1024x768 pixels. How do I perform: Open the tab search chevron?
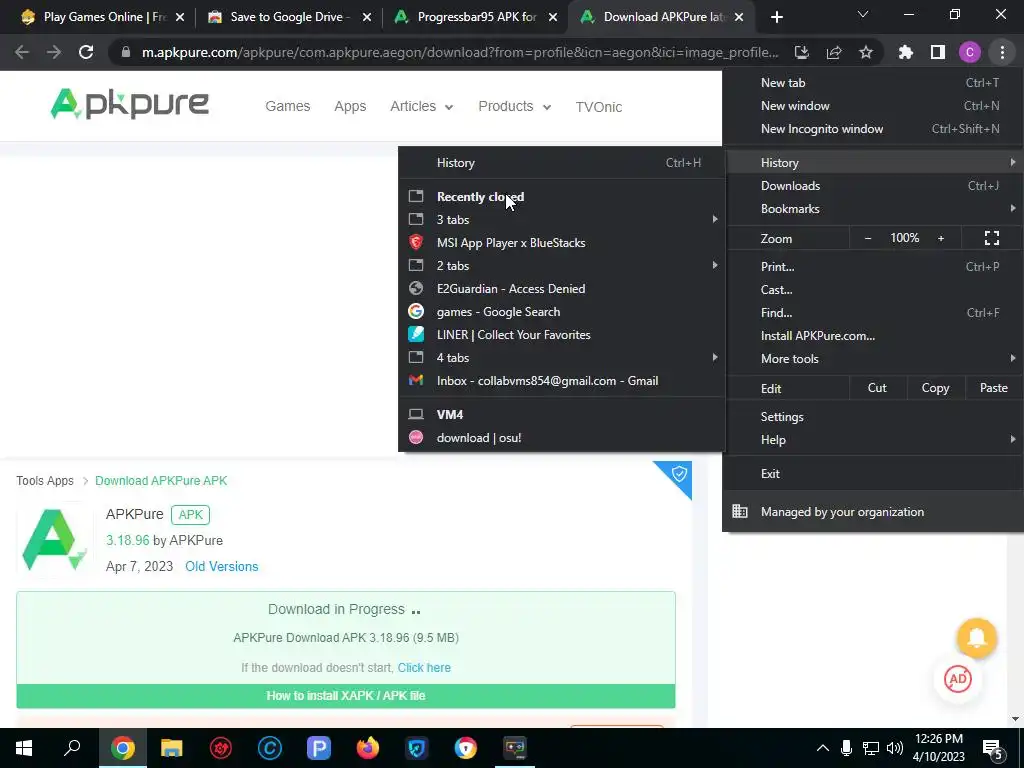coord(863,14)
